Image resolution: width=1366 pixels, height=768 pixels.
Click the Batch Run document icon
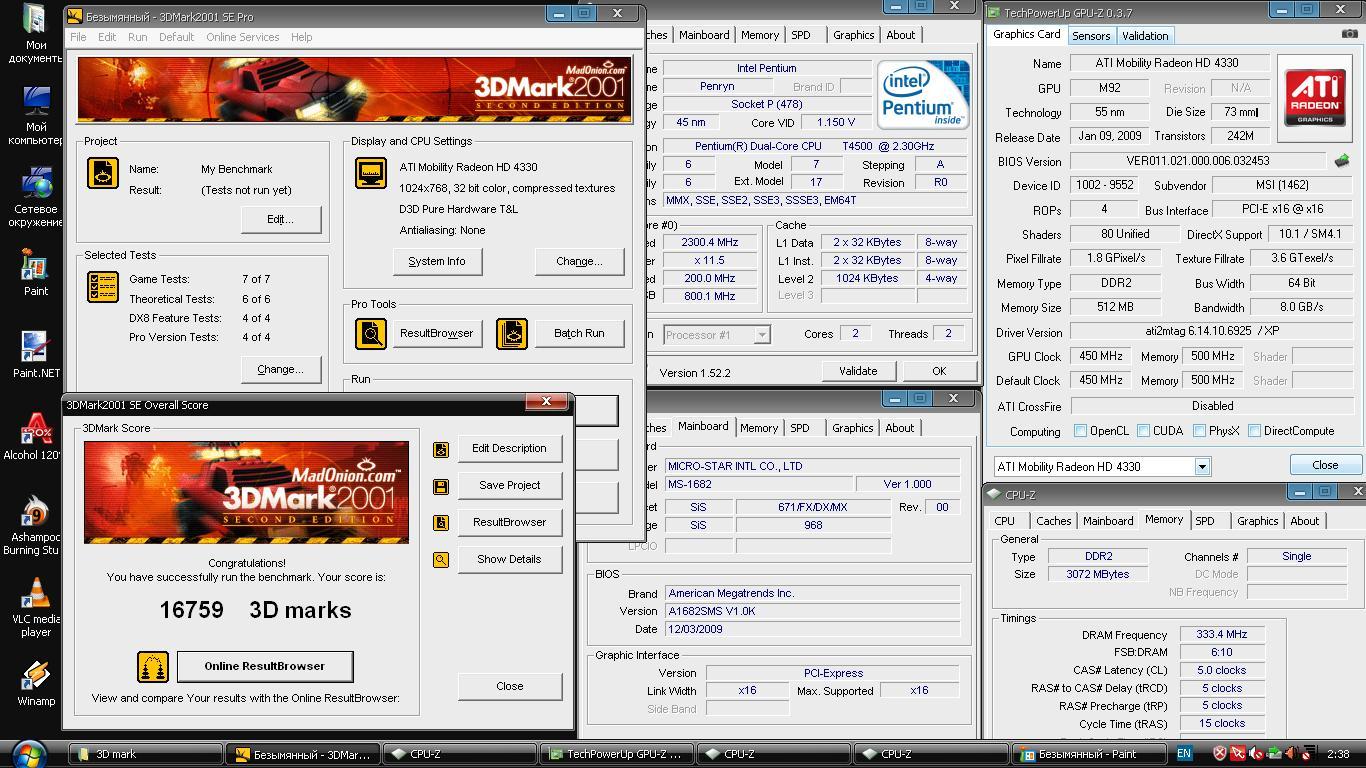[511, 333]
